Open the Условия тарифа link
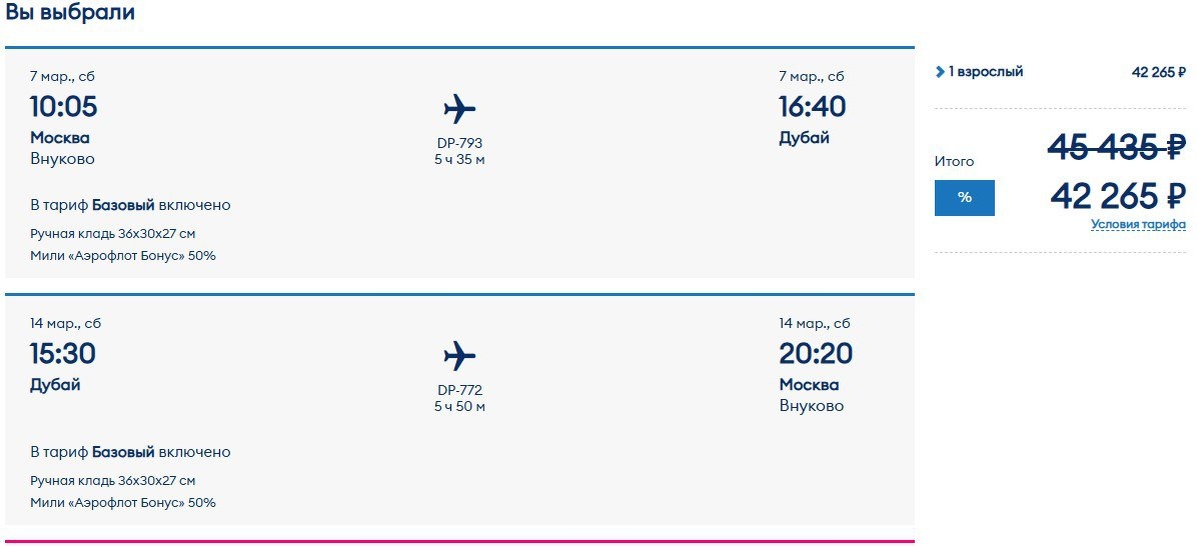Viewport: 1197px width, 546px height. tap(1138, 224)
